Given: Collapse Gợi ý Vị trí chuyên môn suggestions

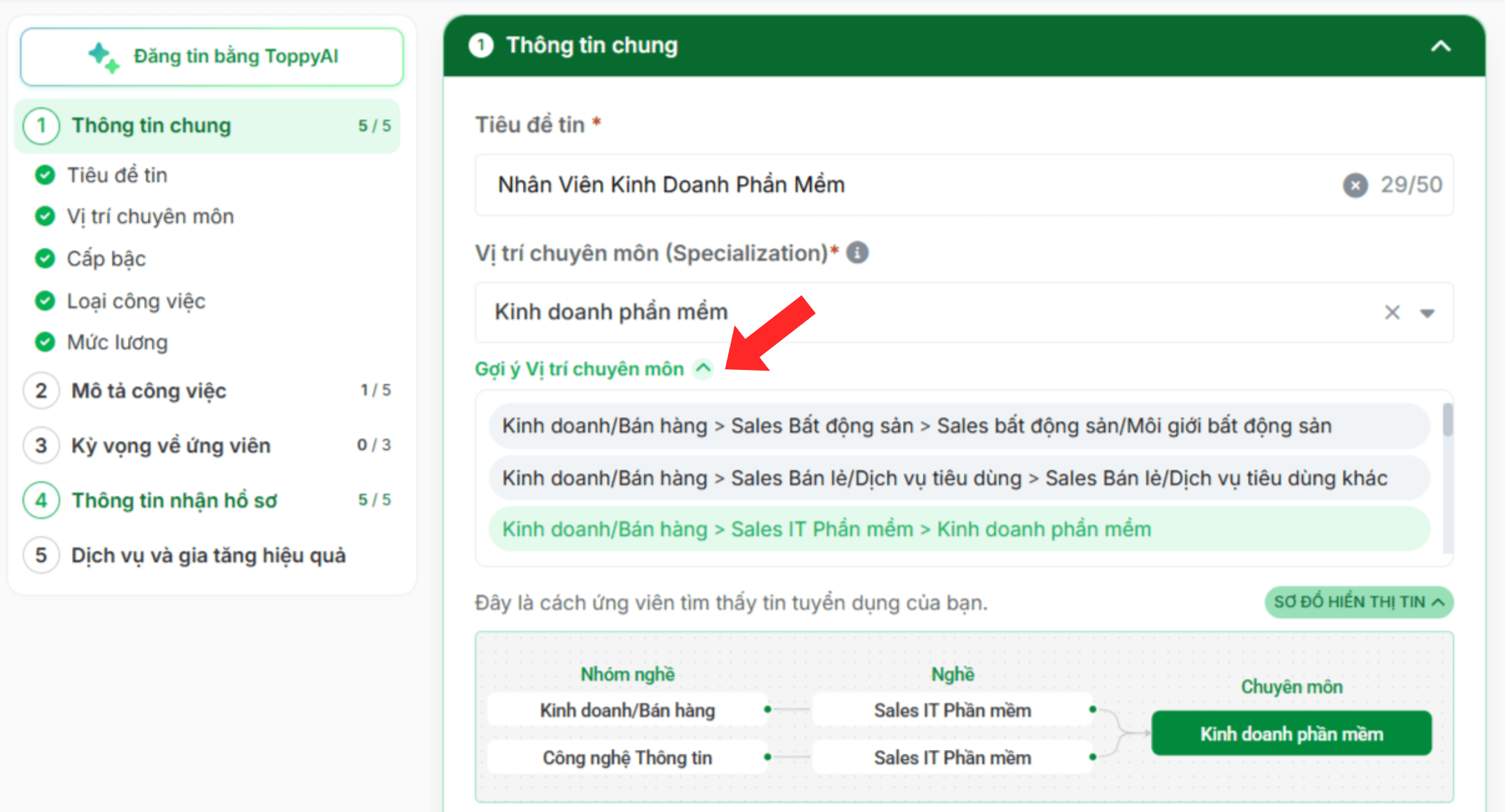Looking at the screenshot, I should tap(704, 369).
